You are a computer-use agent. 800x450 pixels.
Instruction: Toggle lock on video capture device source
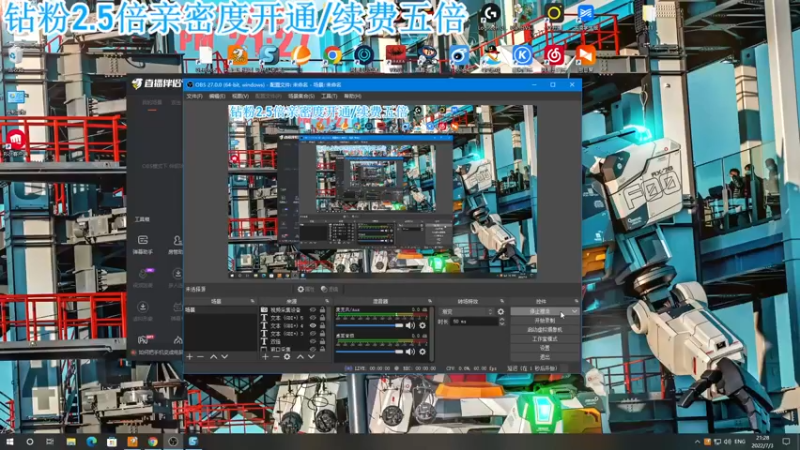pos(322,310)
